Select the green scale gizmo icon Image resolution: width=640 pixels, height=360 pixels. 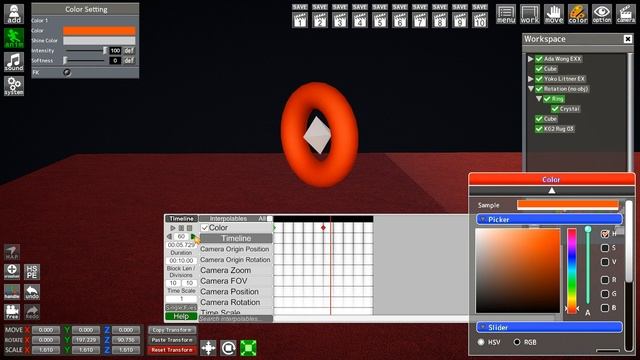pyautogui.click(x=248, y=348)
